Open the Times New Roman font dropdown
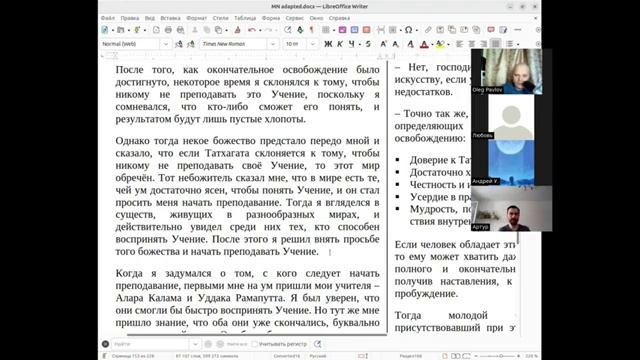 coord(273,44)
